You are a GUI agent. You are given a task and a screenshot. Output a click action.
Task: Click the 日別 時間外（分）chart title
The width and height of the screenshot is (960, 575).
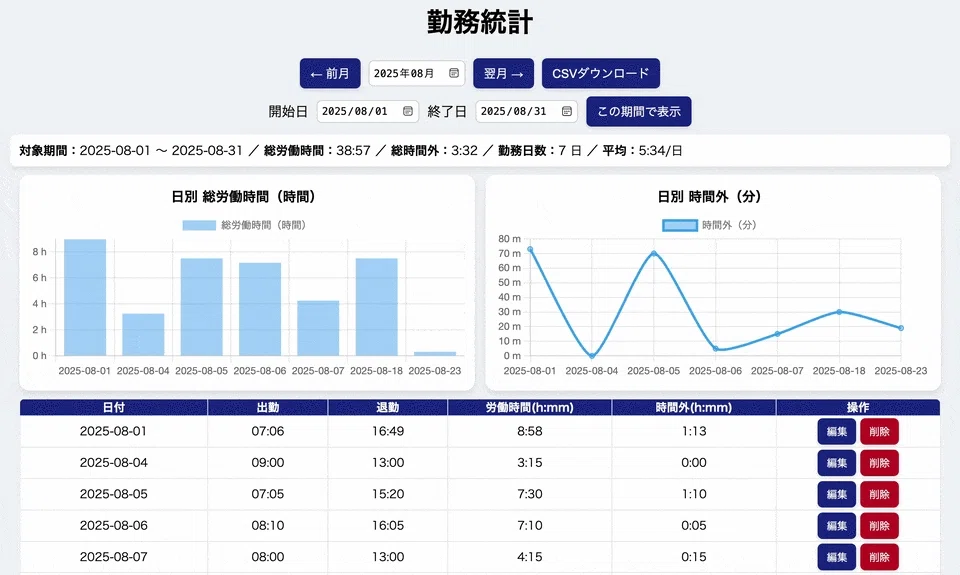click(x=710, y=197)
